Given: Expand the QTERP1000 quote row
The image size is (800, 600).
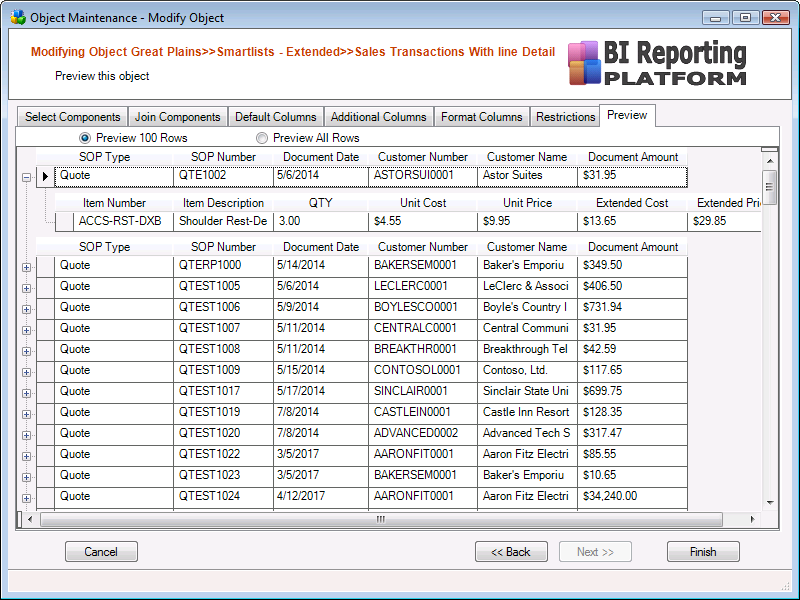Looking at the screenshot, I should [26, 266].
